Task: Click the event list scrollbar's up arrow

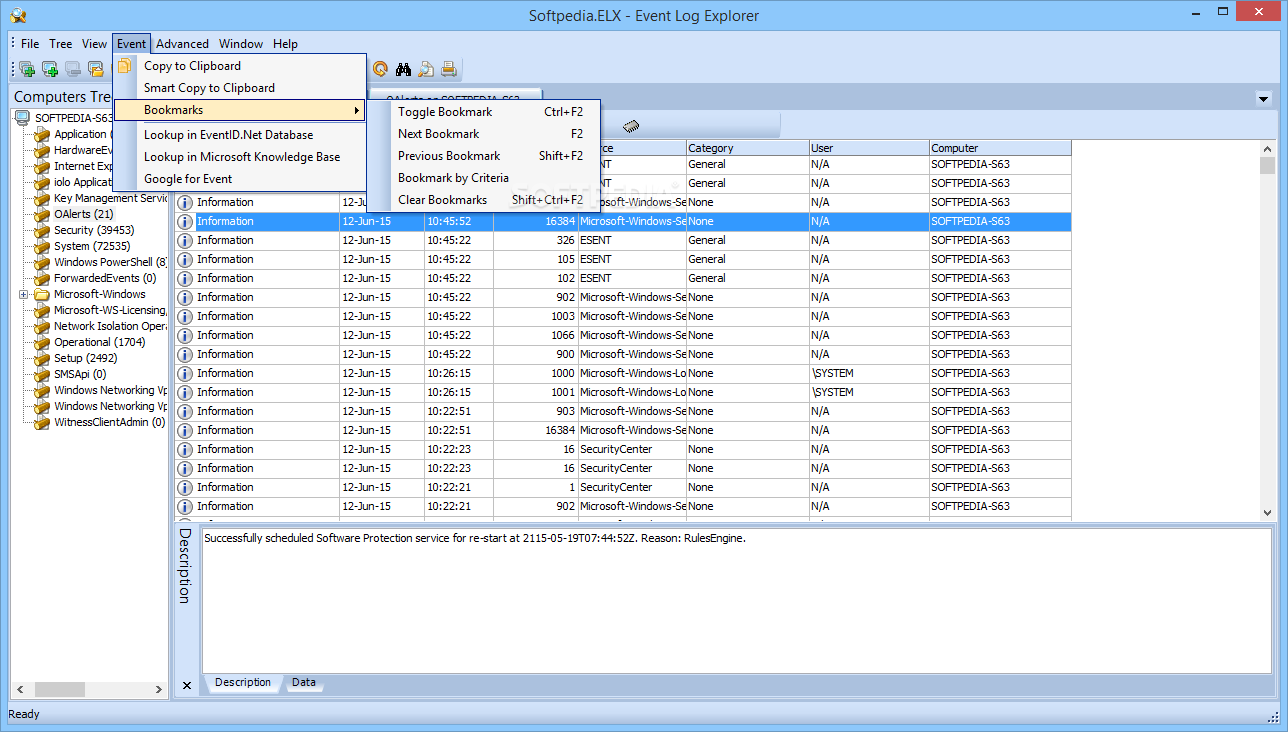Action: pyautogui.click(x=1267, y=148)
